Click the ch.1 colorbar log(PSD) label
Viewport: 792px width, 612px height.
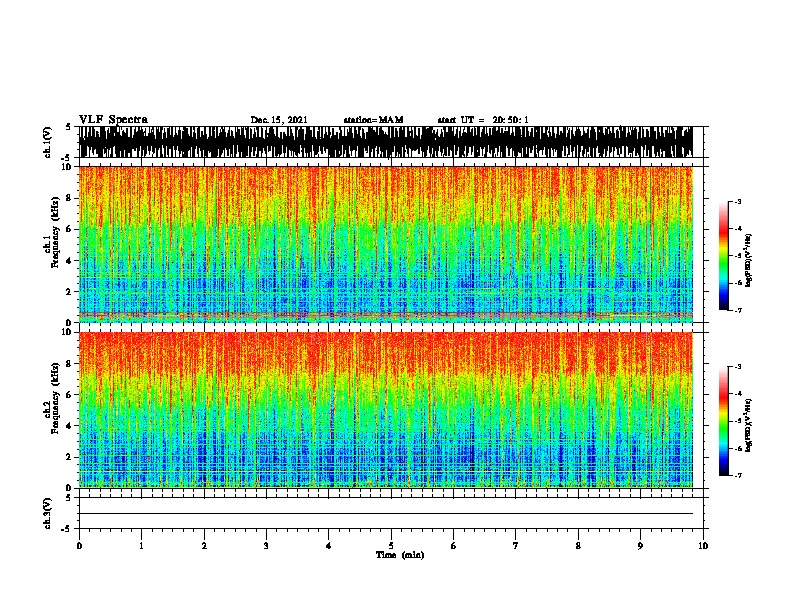tap(748, 260)
